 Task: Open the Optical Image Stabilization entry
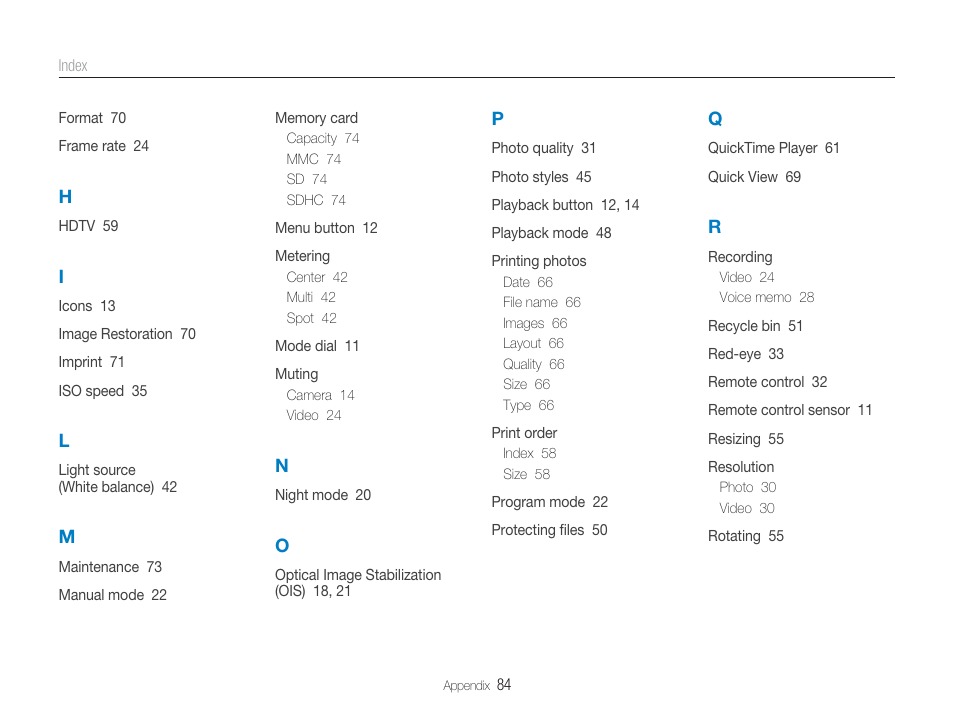click(x=358, y=583)
